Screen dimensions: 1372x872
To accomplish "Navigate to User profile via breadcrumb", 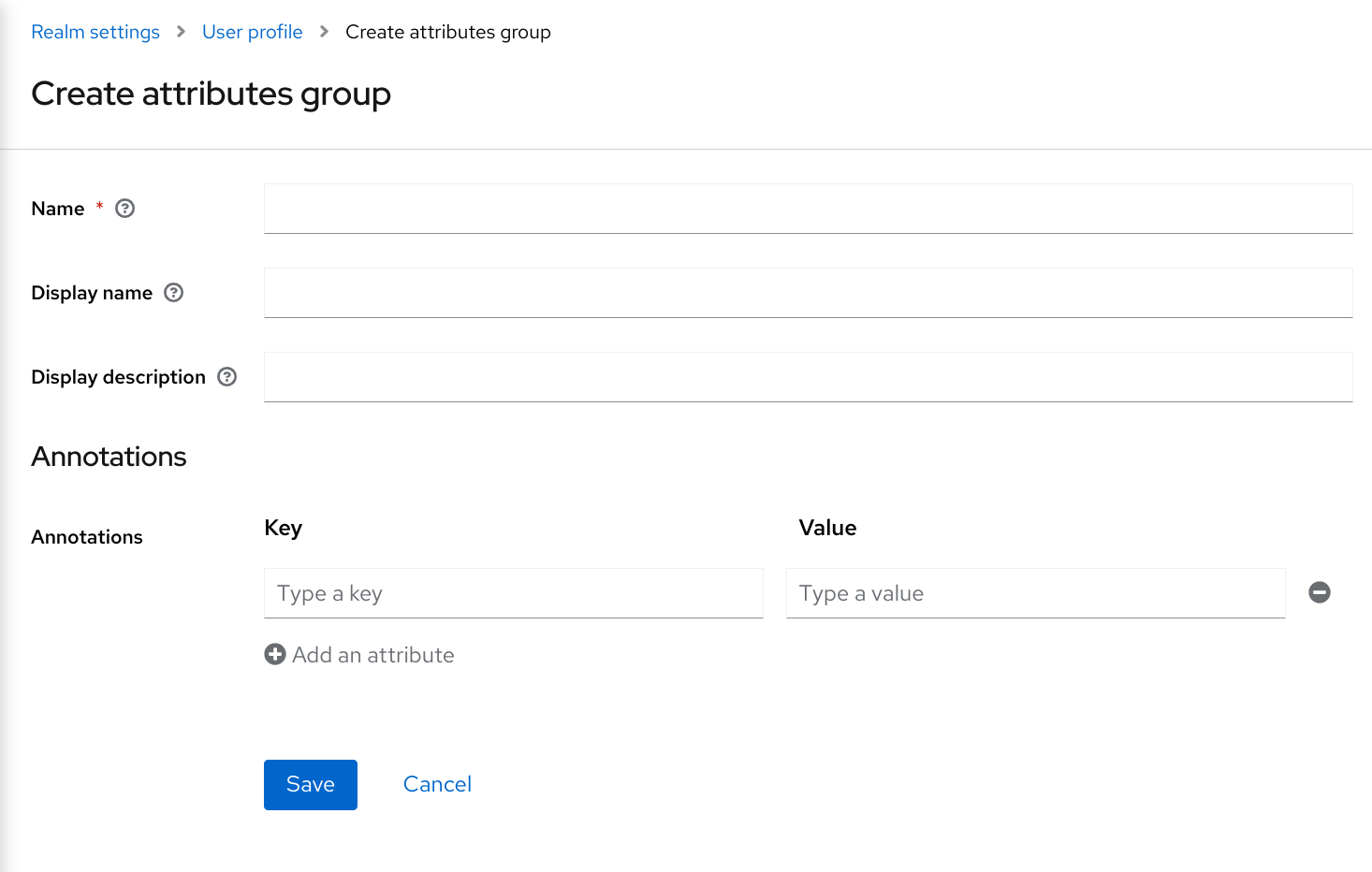I will pos(252,31).
